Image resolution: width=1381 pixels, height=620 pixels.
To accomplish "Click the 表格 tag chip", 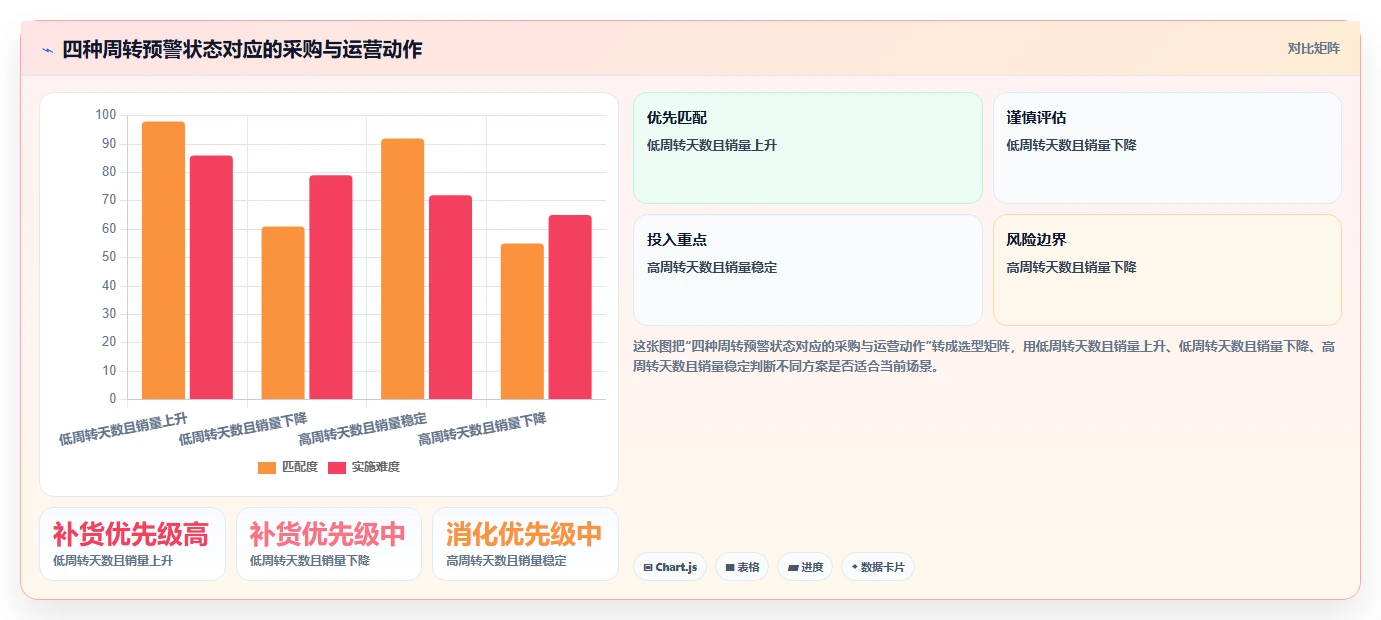I will [x=742, y=567].
